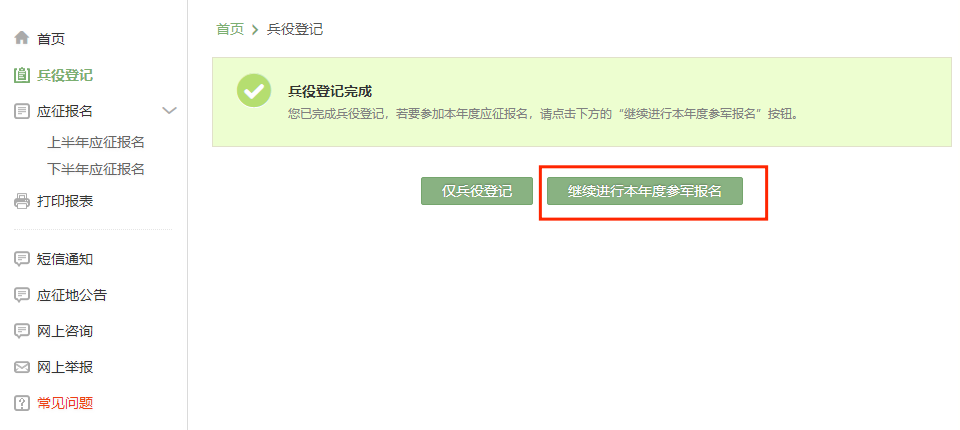This screenshot has height=430, width=960.
Task: Collapse the 应征报名 chevron arrow
Action: click(169, 111)
